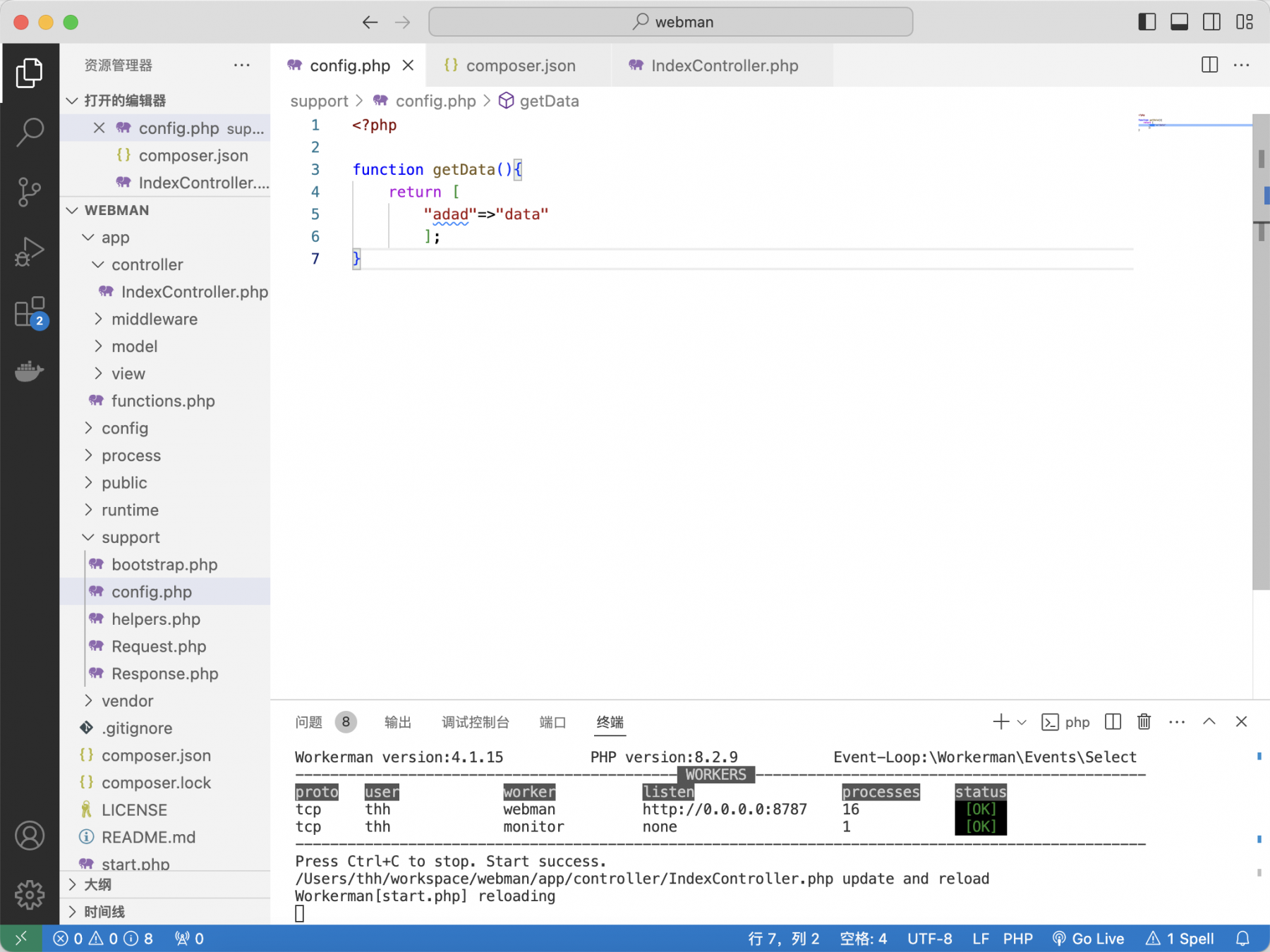Split the editor to the right

[x=1209, y=65]
